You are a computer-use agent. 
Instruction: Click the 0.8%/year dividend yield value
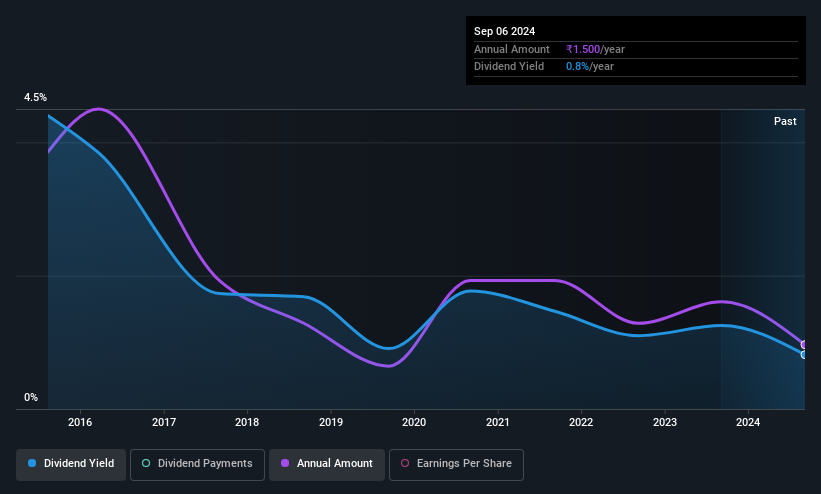pyautogui.click(x=590, y=66)
